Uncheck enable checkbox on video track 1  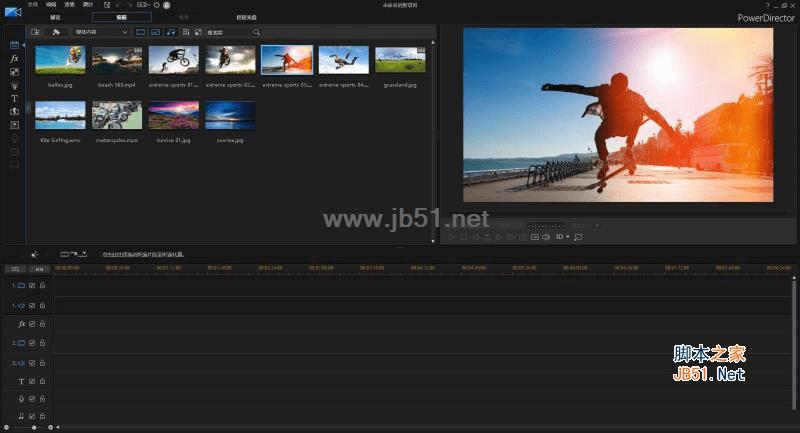pyautogui.click(x=32, y=286)
